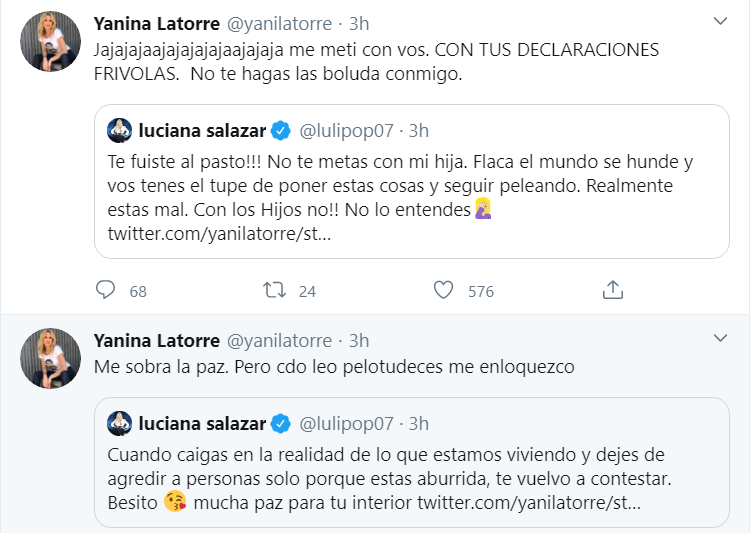Screen dimensions: 751x533
Task: Open the @lulipop07 handle in first quote
Action: tap(345, 130)
